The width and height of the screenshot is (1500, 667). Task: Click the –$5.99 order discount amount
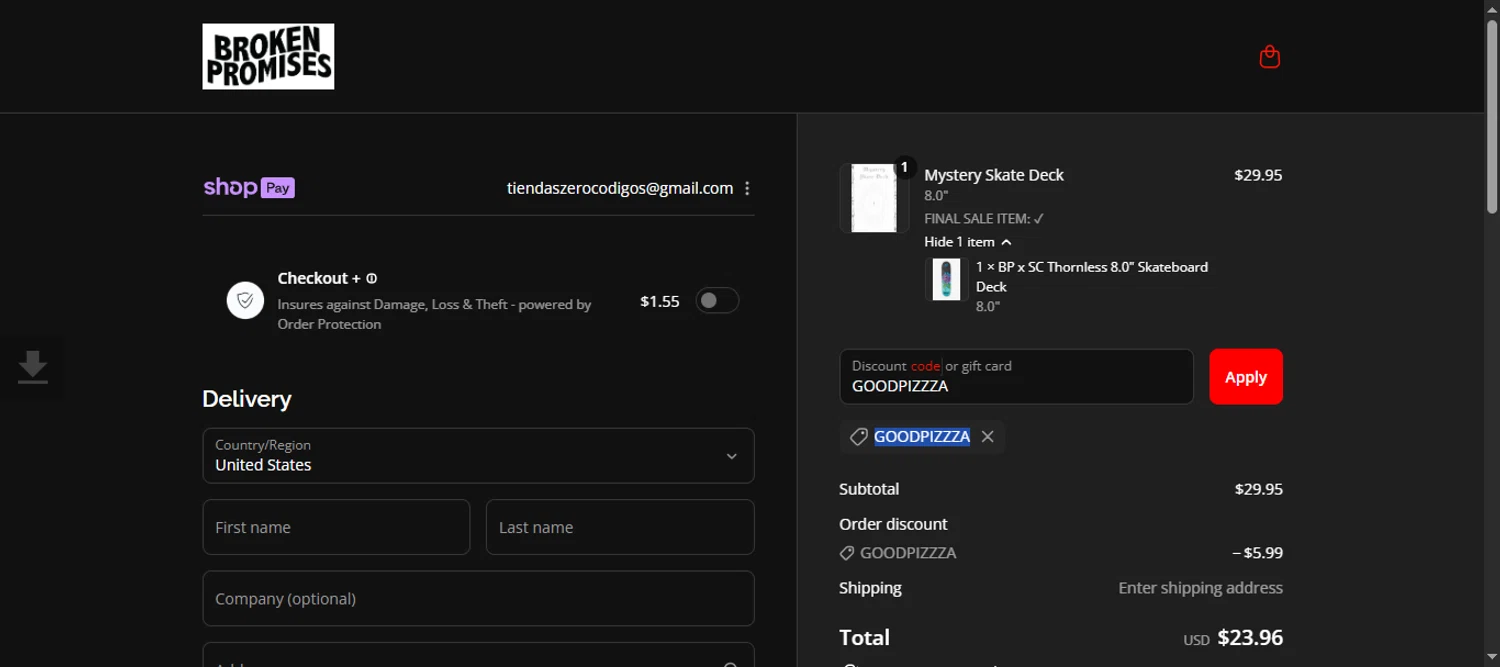pyautogui.click(x=1257, y=553)
